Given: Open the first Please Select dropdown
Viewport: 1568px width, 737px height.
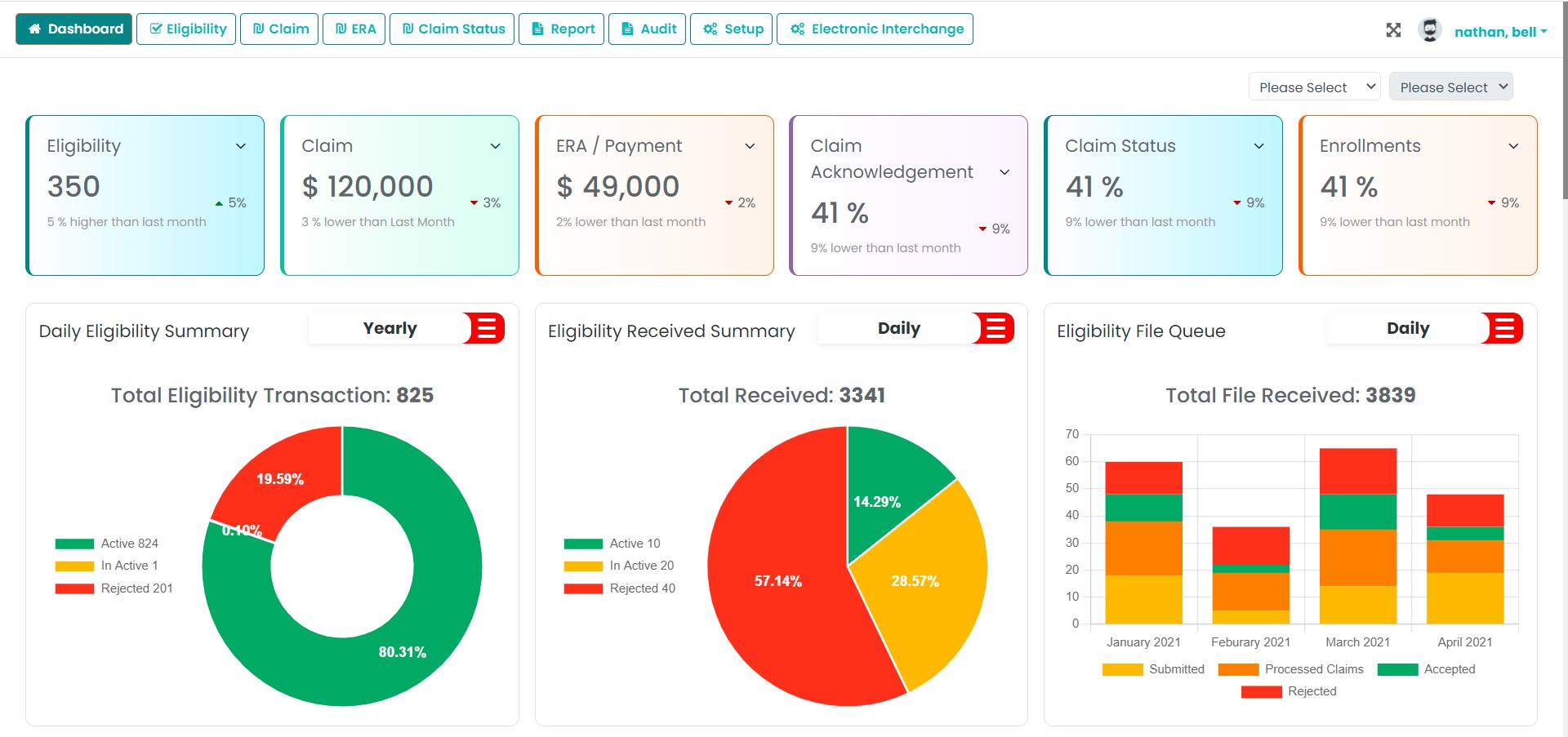Looking at the screenshot, I should click(x=1313, y=87).
